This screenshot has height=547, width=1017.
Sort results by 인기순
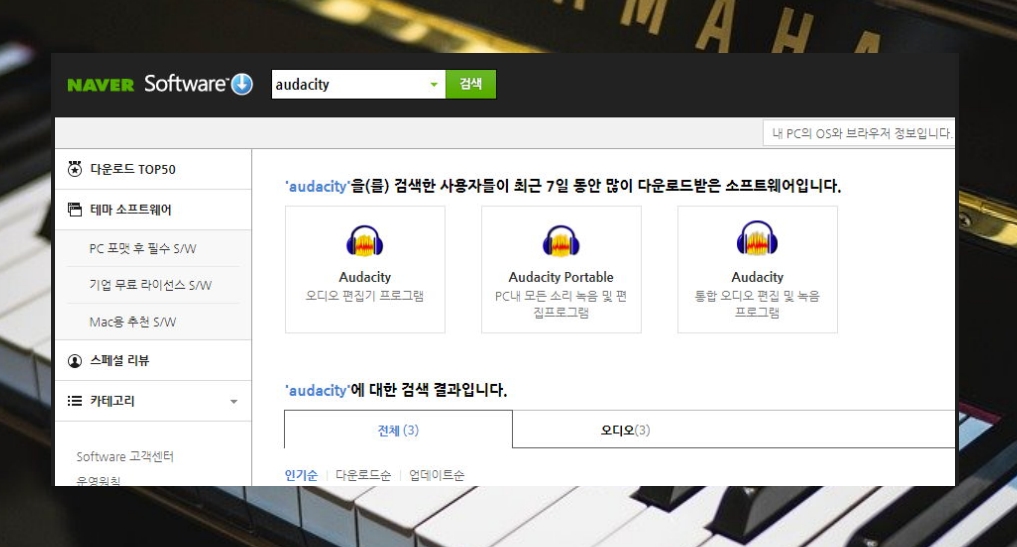click(x=301, y=475)
